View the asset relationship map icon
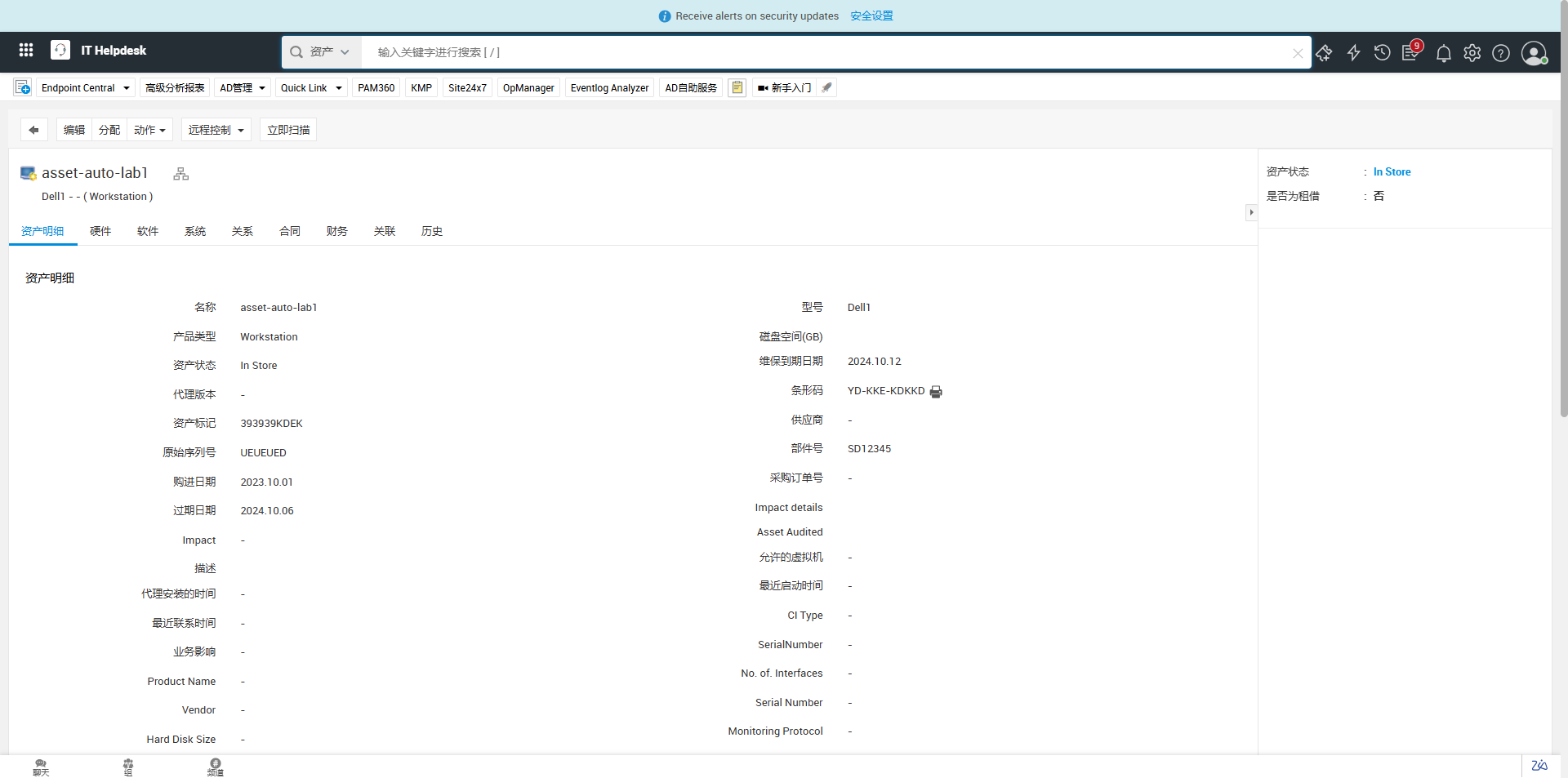 [x=181, y=174]
